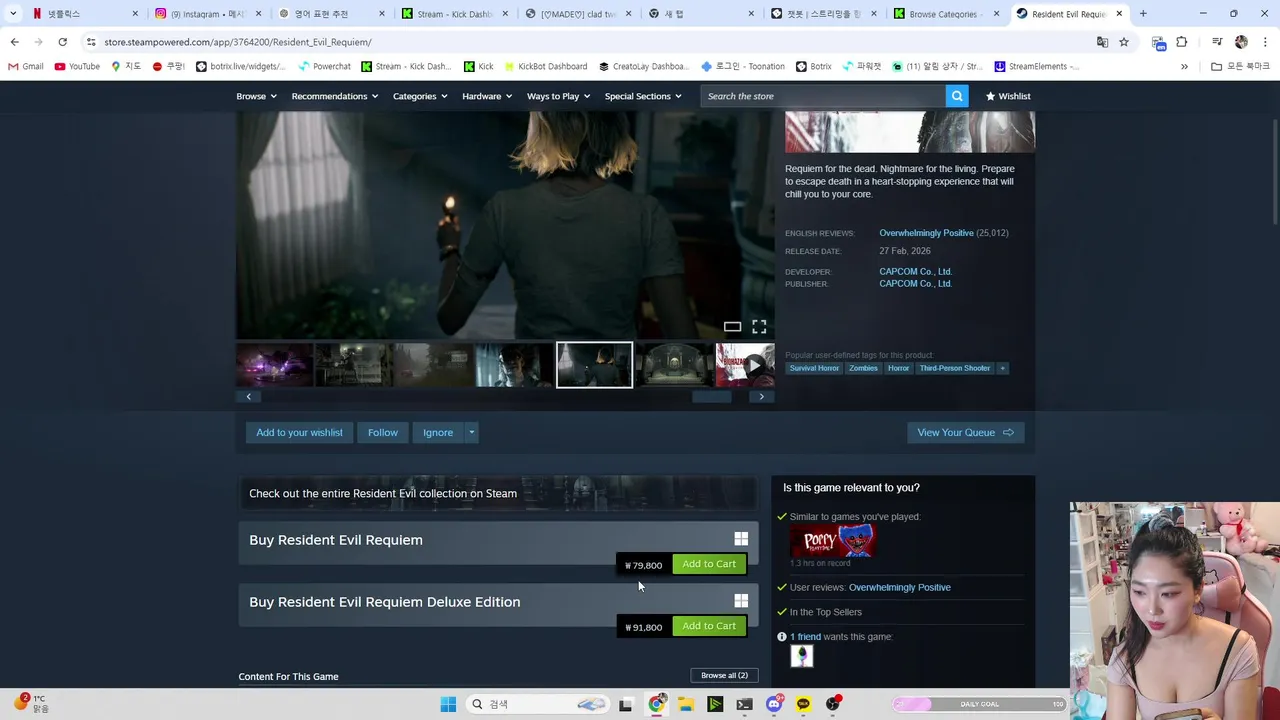The height and width of the screenshot is (720, 1280).
Task: Click the Survival Horror tag
Action: 814,368
